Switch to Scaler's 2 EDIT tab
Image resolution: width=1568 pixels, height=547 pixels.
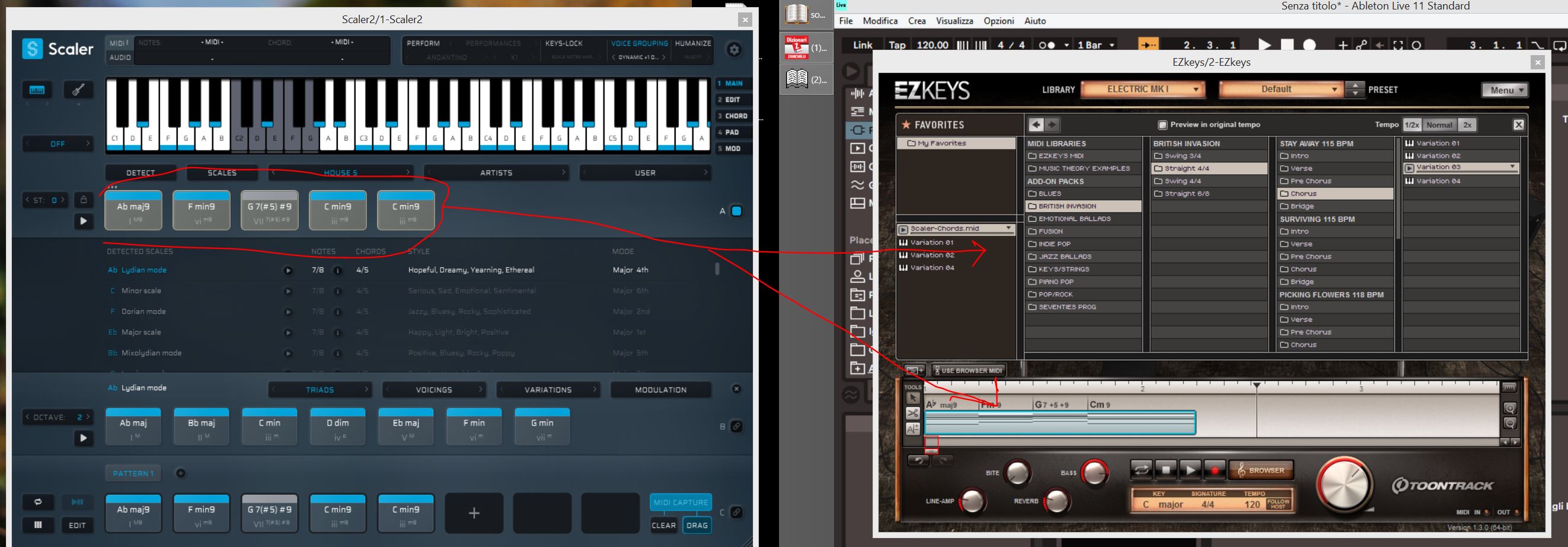click(733, 100)
